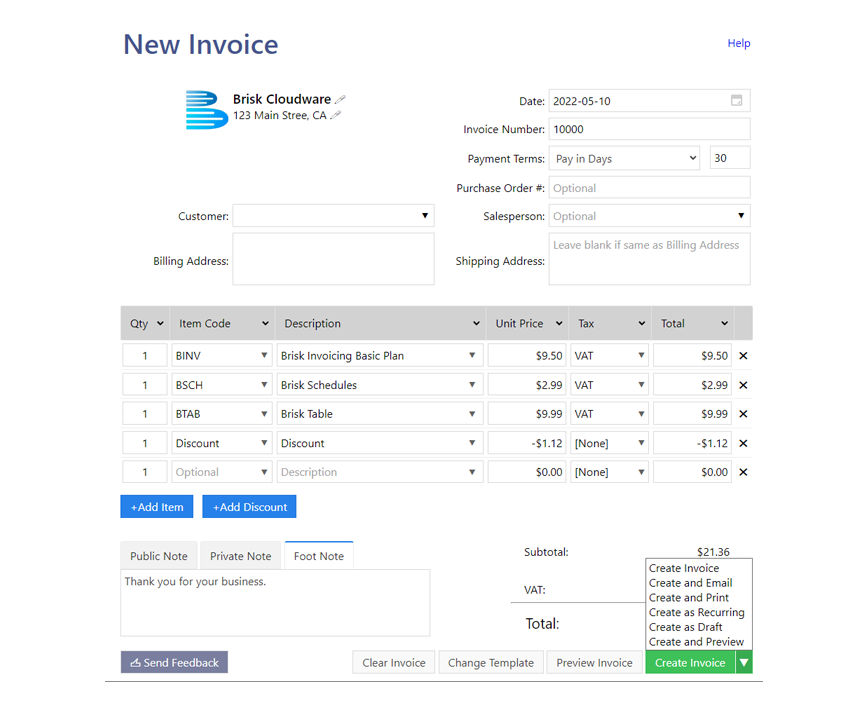Expand Unit Price column header options

[x=559, y=323]
